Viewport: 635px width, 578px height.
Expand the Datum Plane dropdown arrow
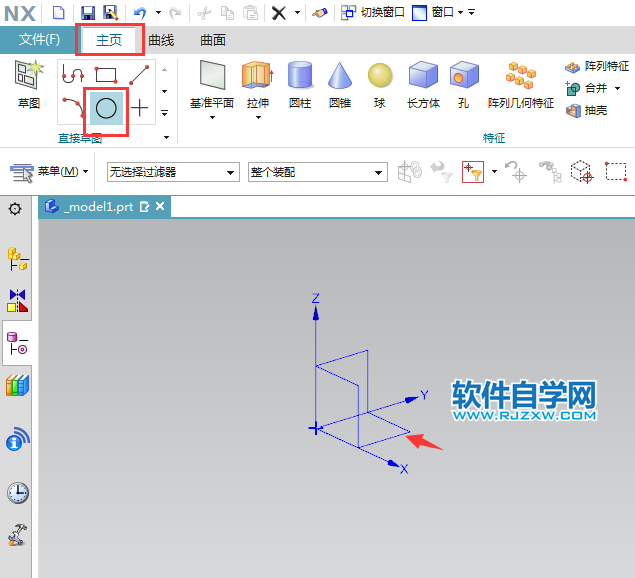coord(212,118)
